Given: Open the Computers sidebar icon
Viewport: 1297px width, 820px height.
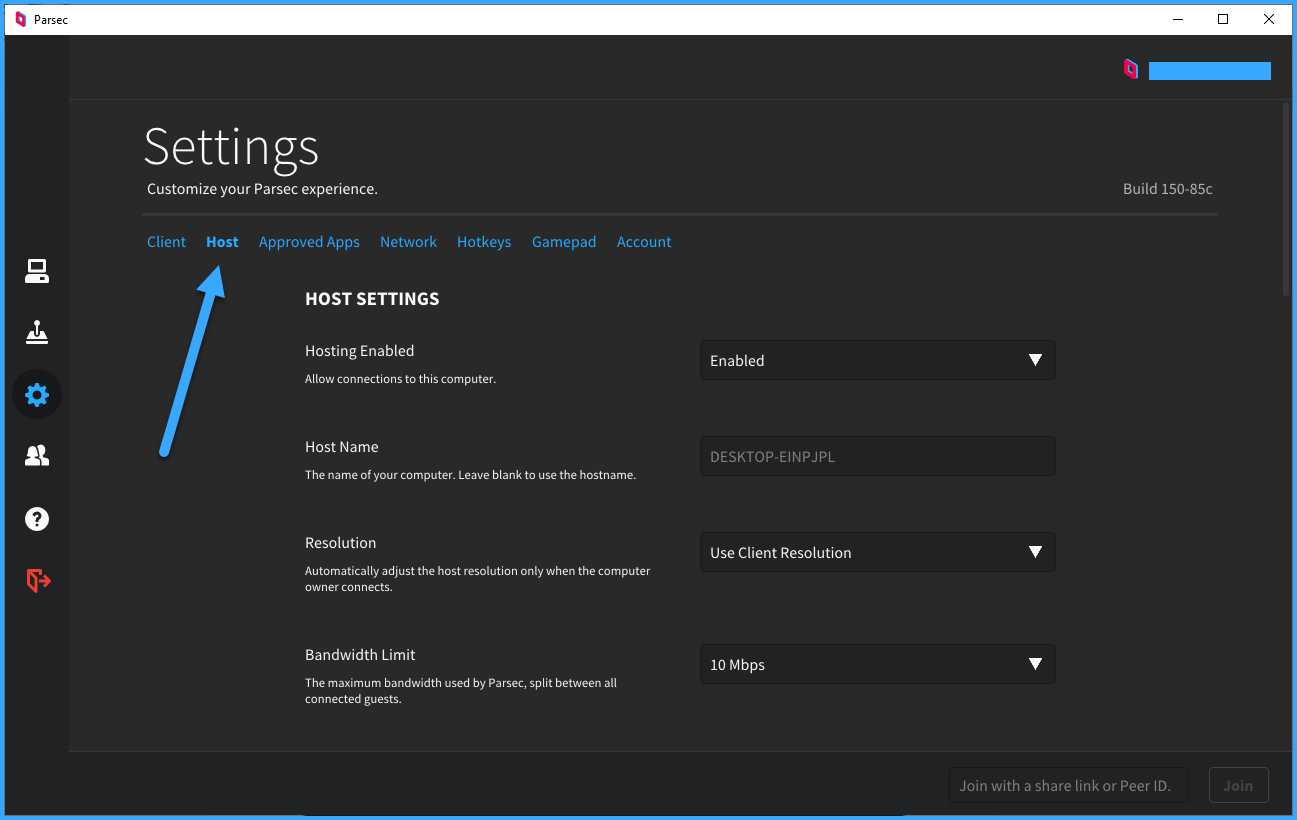Looking at the screenshot, I should click(37, 271).
